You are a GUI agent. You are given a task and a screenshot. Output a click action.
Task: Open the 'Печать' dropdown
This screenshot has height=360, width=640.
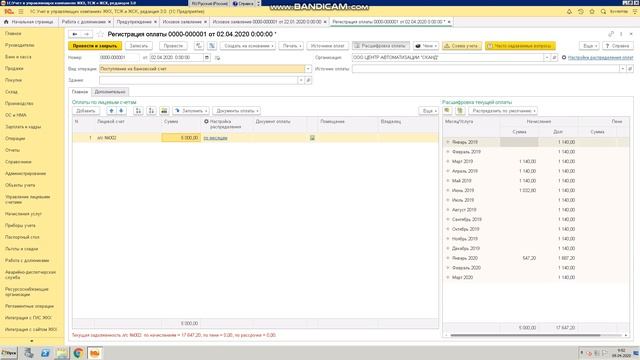point(291,46)
